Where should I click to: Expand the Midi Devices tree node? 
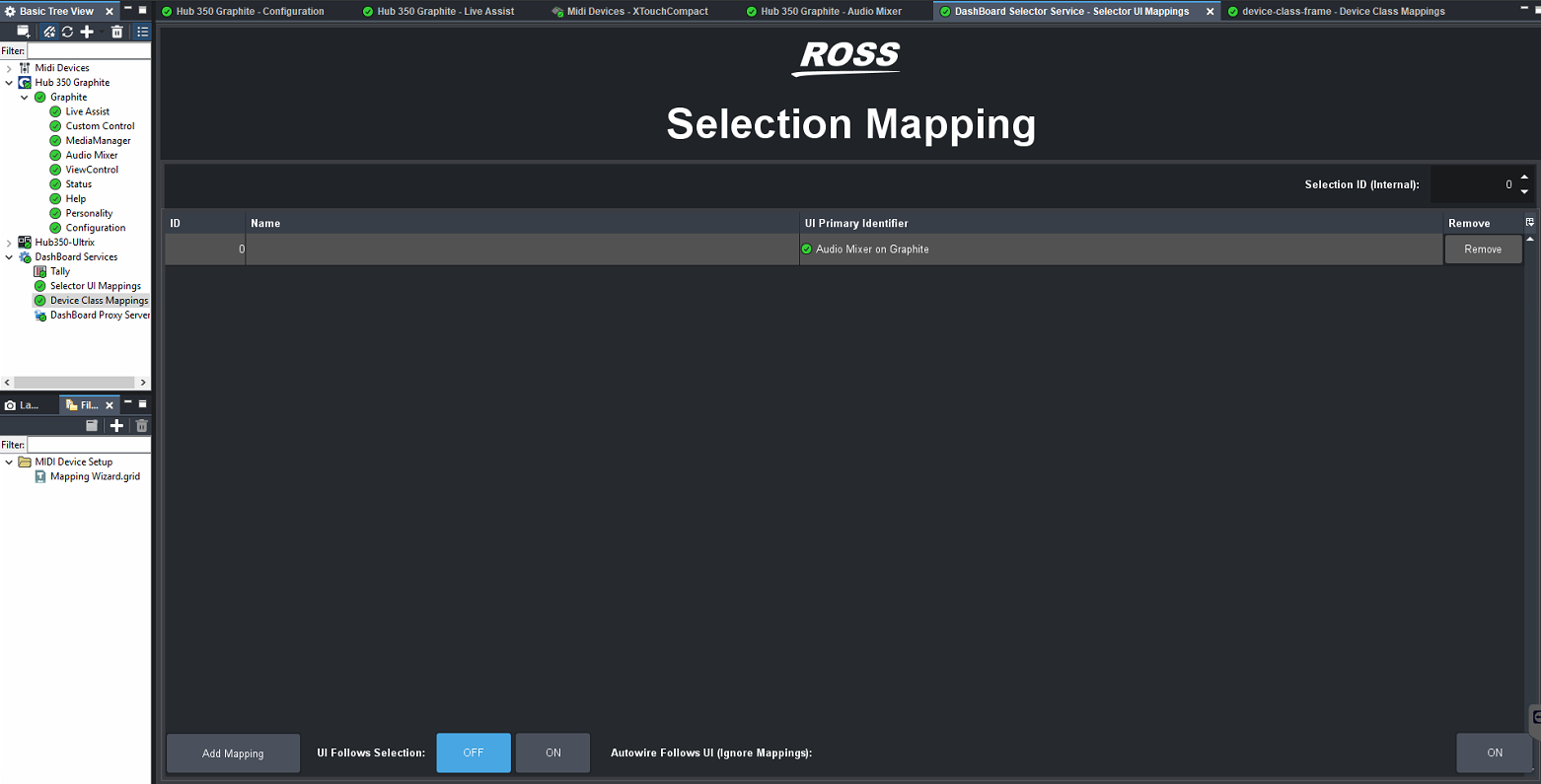pos(9,68)
